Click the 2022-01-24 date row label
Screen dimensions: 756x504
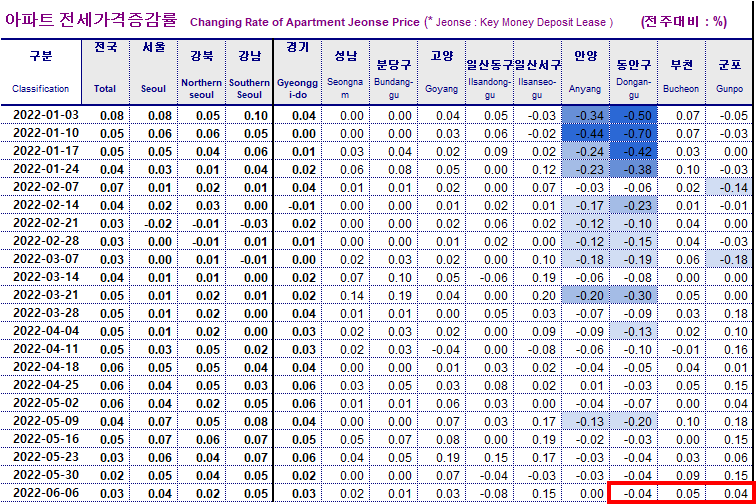coord(46,169)
